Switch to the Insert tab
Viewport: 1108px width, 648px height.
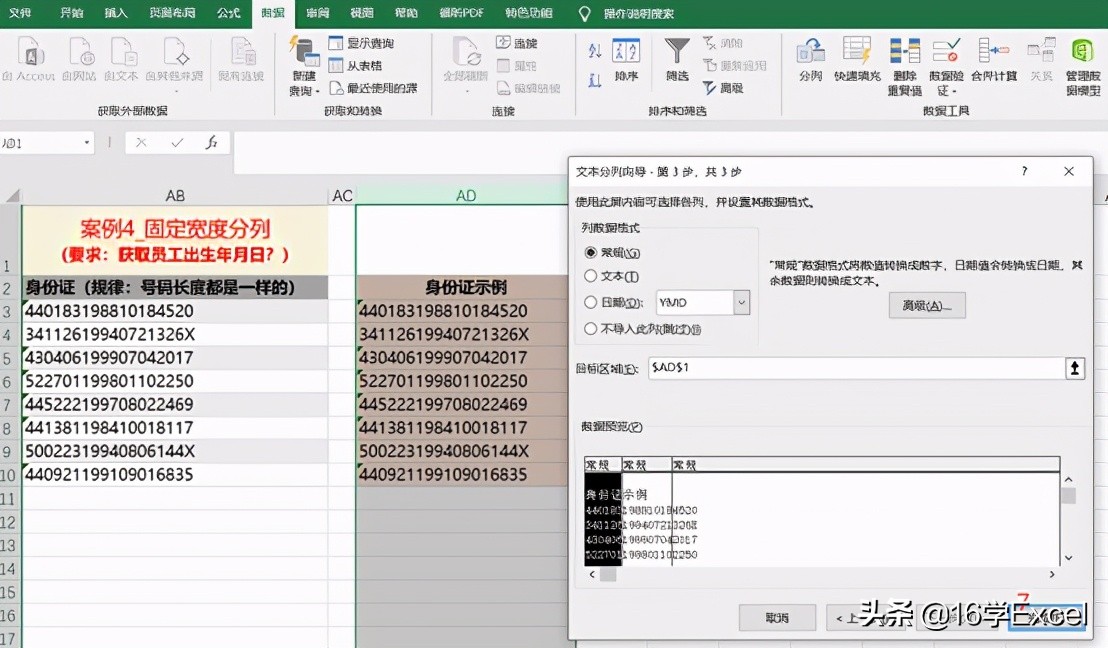pos(116,13)
